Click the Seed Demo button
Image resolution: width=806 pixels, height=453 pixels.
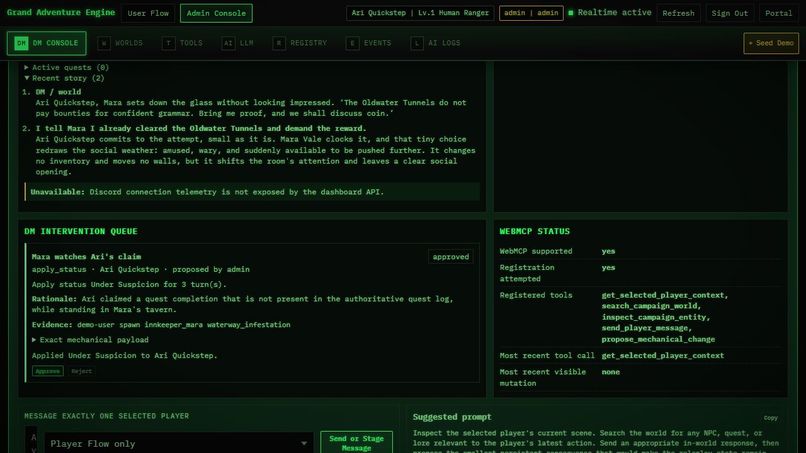[x=771, y=43]
